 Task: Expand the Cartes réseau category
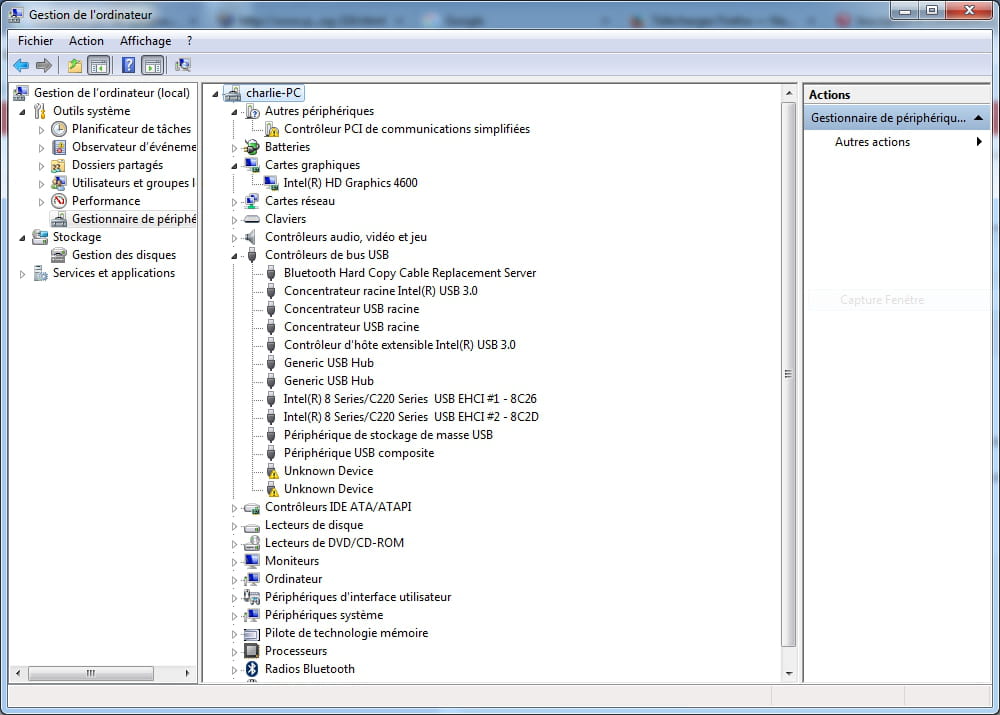click(235, 202)
